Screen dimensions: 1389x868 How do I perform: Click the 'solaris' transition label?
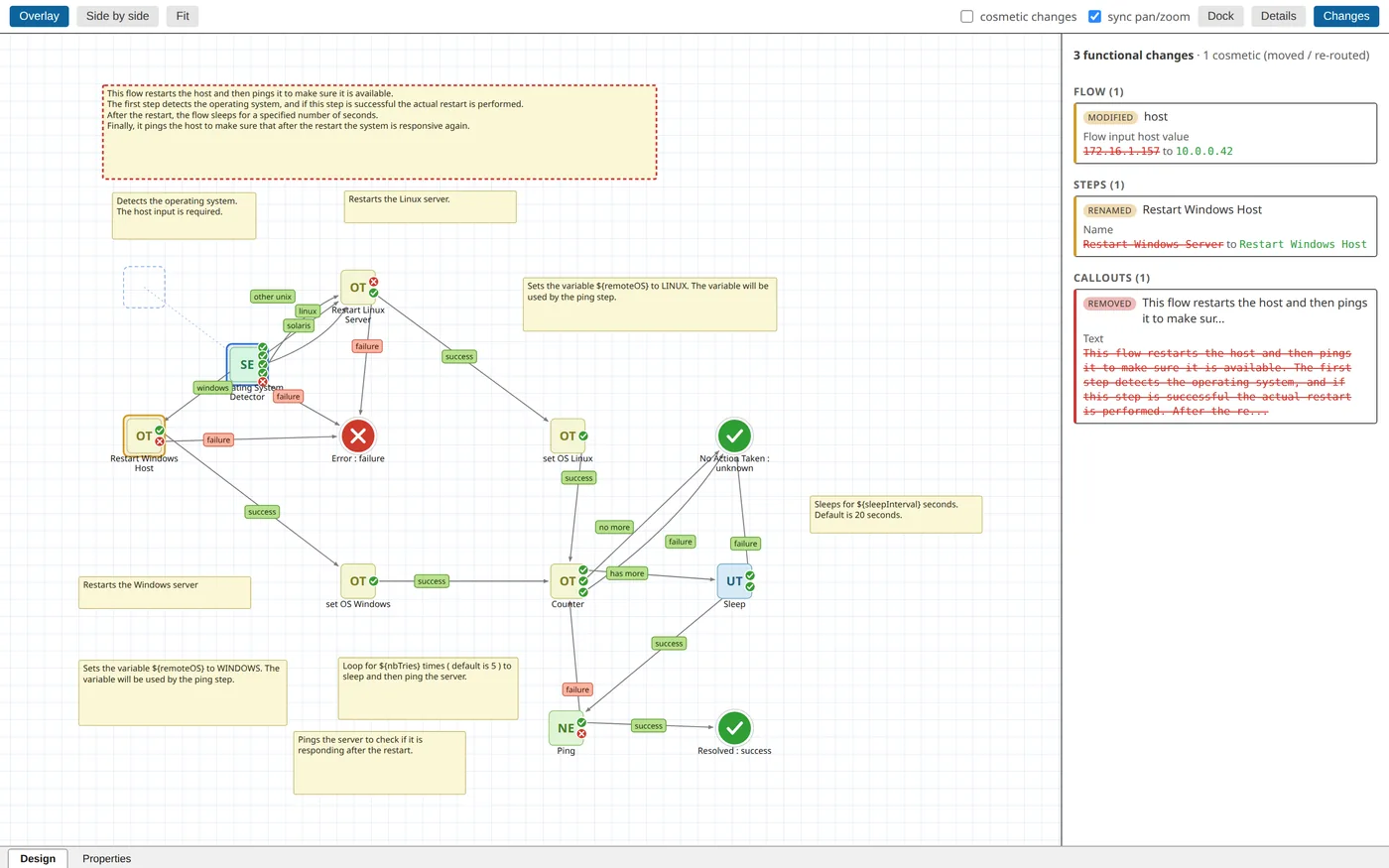click(x=299, y=325)
